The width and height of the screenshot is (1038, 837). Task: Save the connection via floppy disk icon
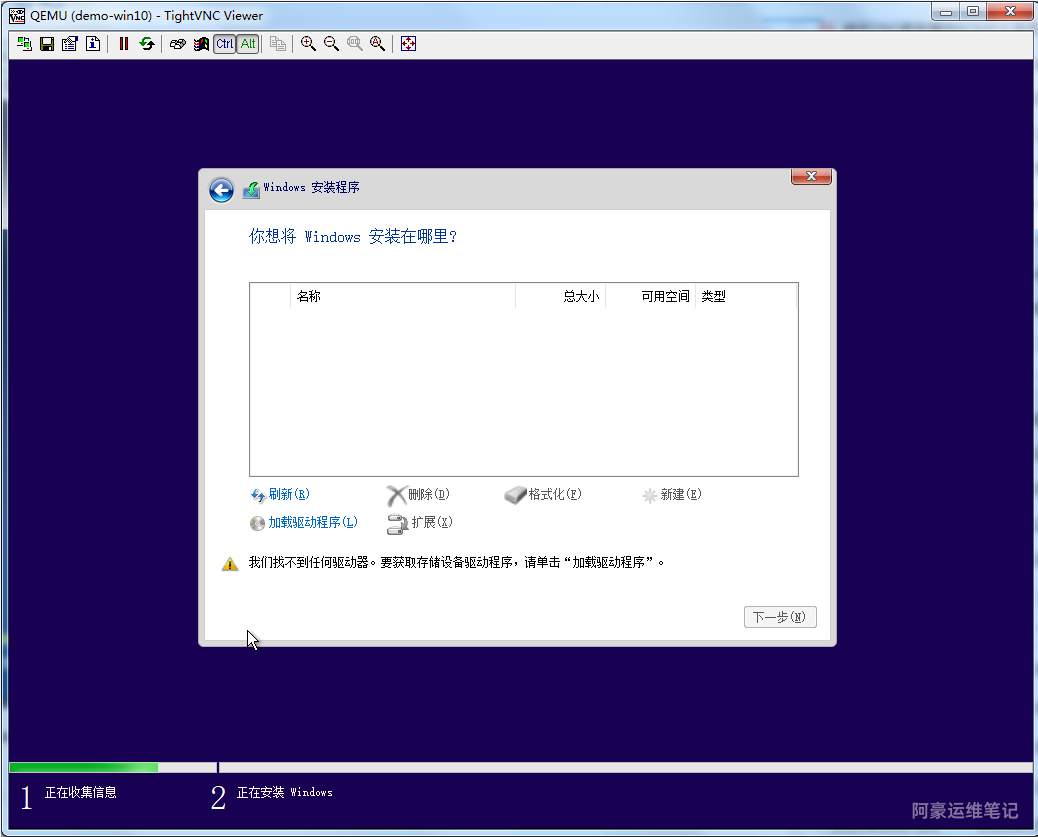[47, 44]
